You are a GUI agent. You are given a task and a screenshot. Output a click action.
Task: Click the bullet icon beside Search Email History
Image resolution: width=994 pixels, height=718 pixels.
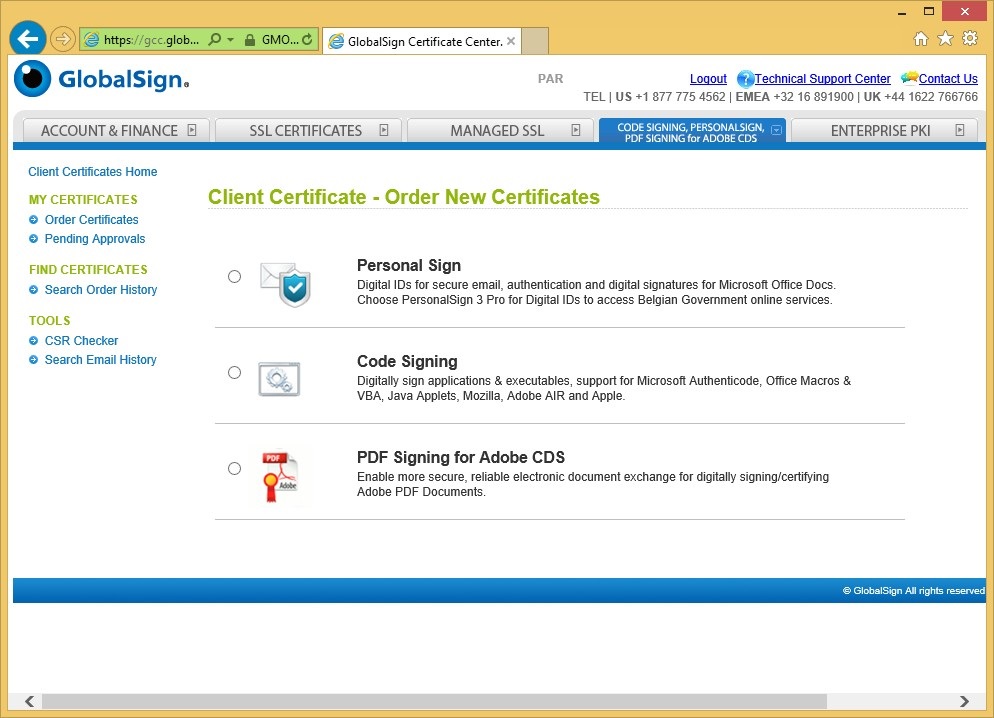34,360
